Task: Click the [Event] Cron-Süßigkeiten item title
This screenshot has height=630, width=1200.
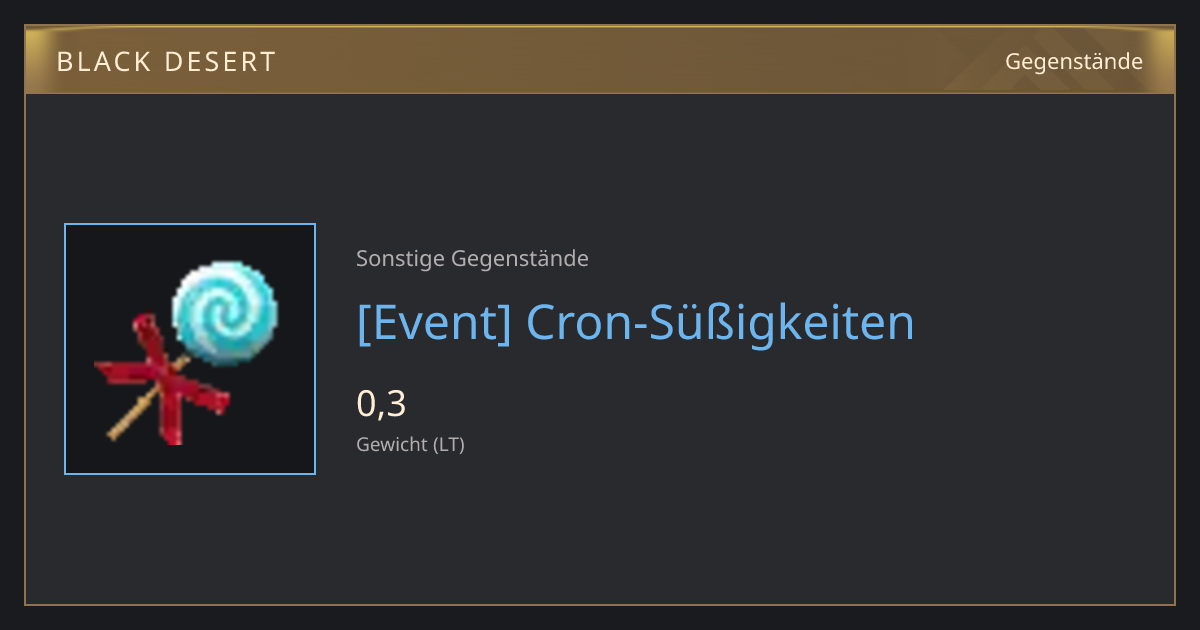Action: coord(635,323)
